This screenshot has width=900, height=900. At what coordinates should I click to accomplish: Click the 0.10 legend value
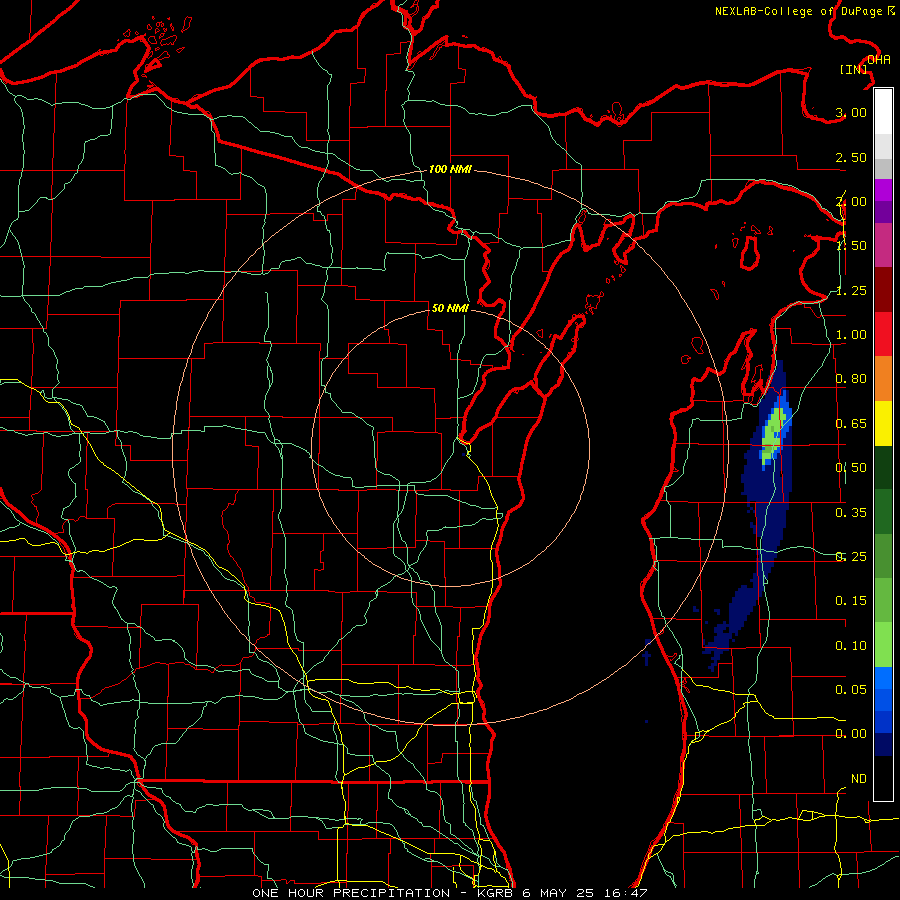point(851,646)
